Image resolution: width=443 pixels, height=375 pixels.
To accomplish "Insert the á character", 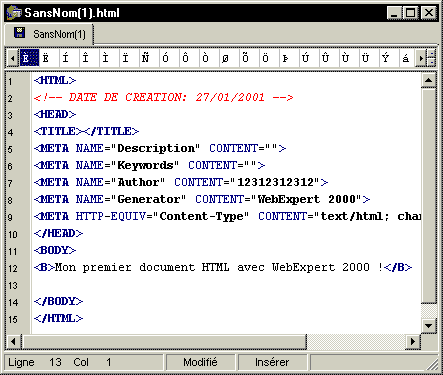I will click(x=406, y=58).
